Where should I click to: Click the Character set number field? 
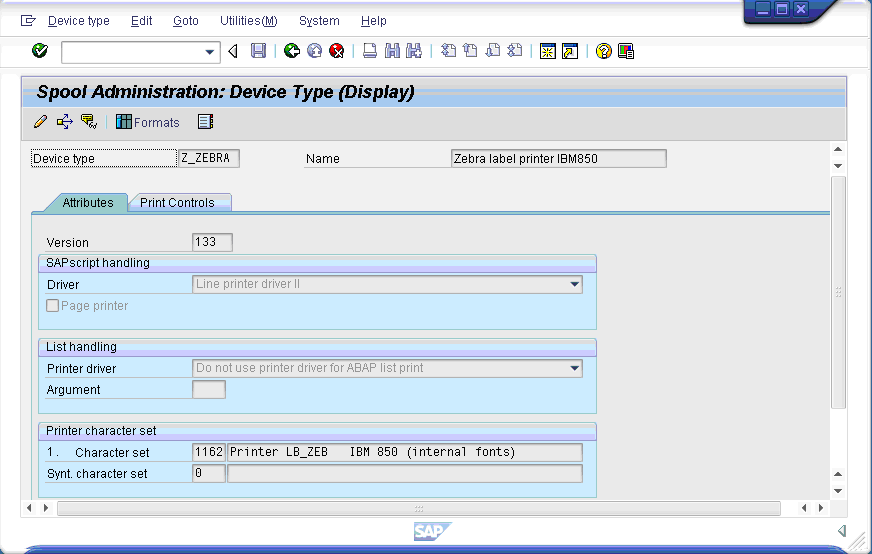208,452
